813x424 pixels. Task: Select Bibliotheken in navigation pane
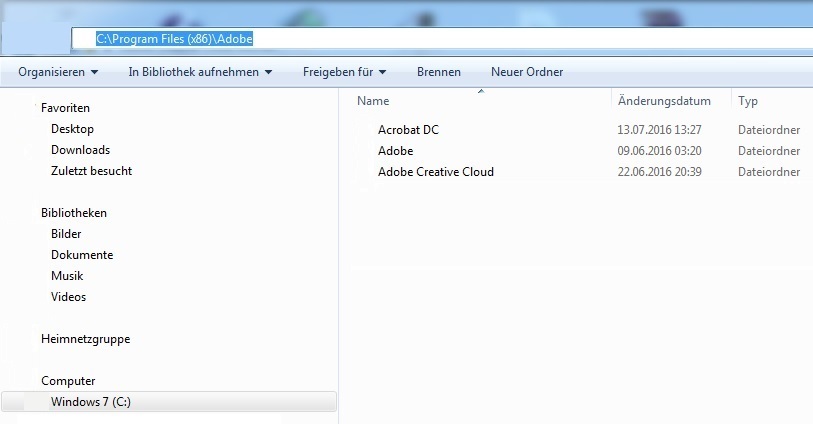(74, 213)
